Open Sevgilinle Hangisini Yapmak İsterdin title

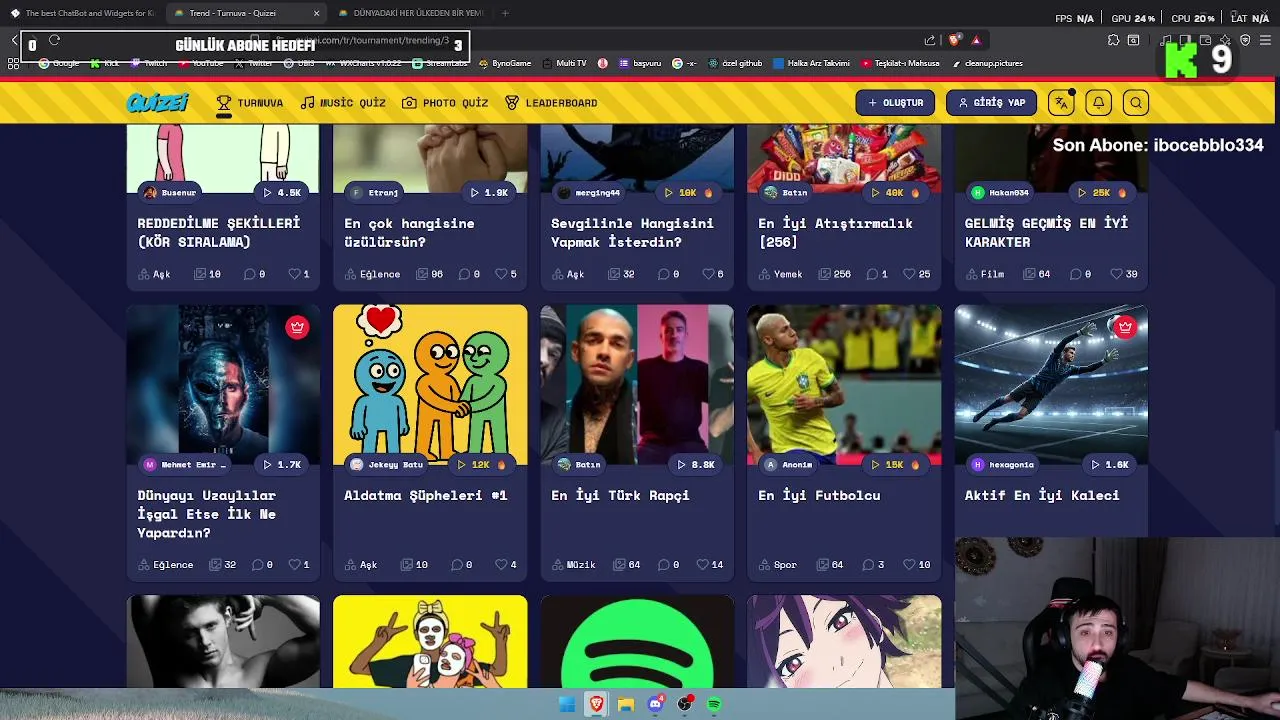(x=632, y=232)
